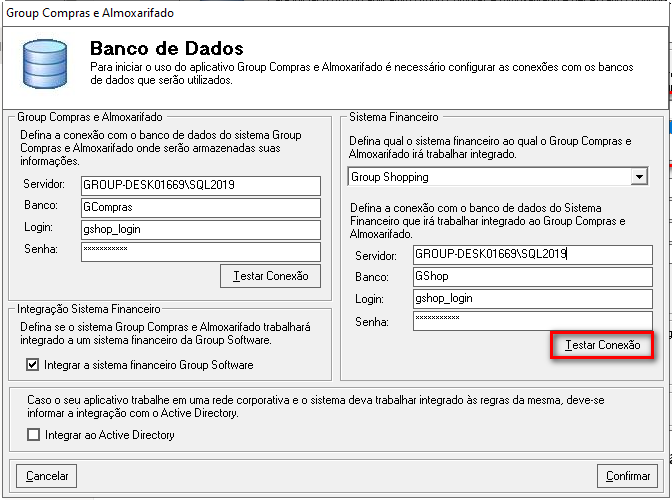Focus the Login field in Group Compras section

click(x=201, y=230)
